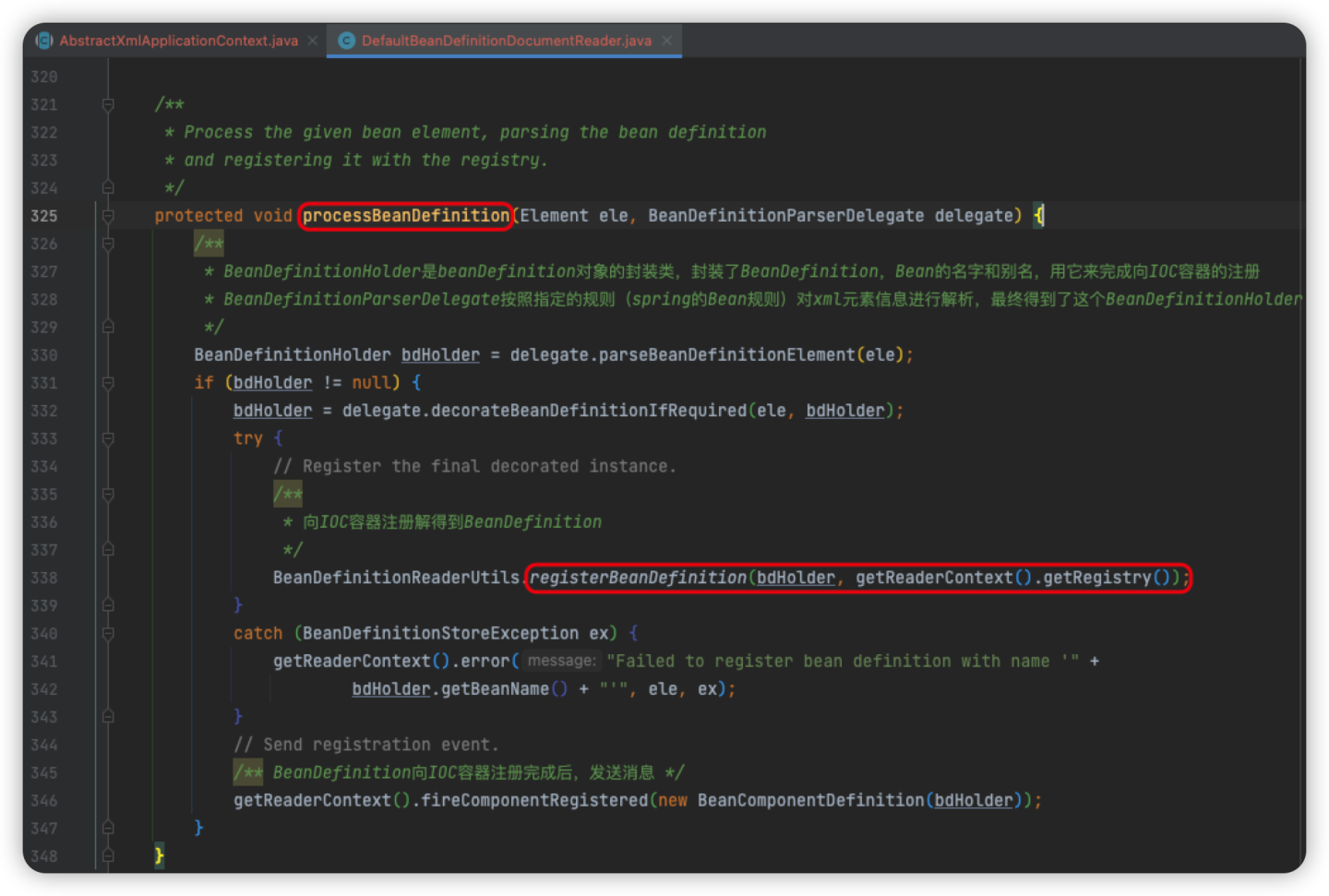Click registerBeanDefinition method call
This screenshot has height=896, width=1329.
pos(638,578)
